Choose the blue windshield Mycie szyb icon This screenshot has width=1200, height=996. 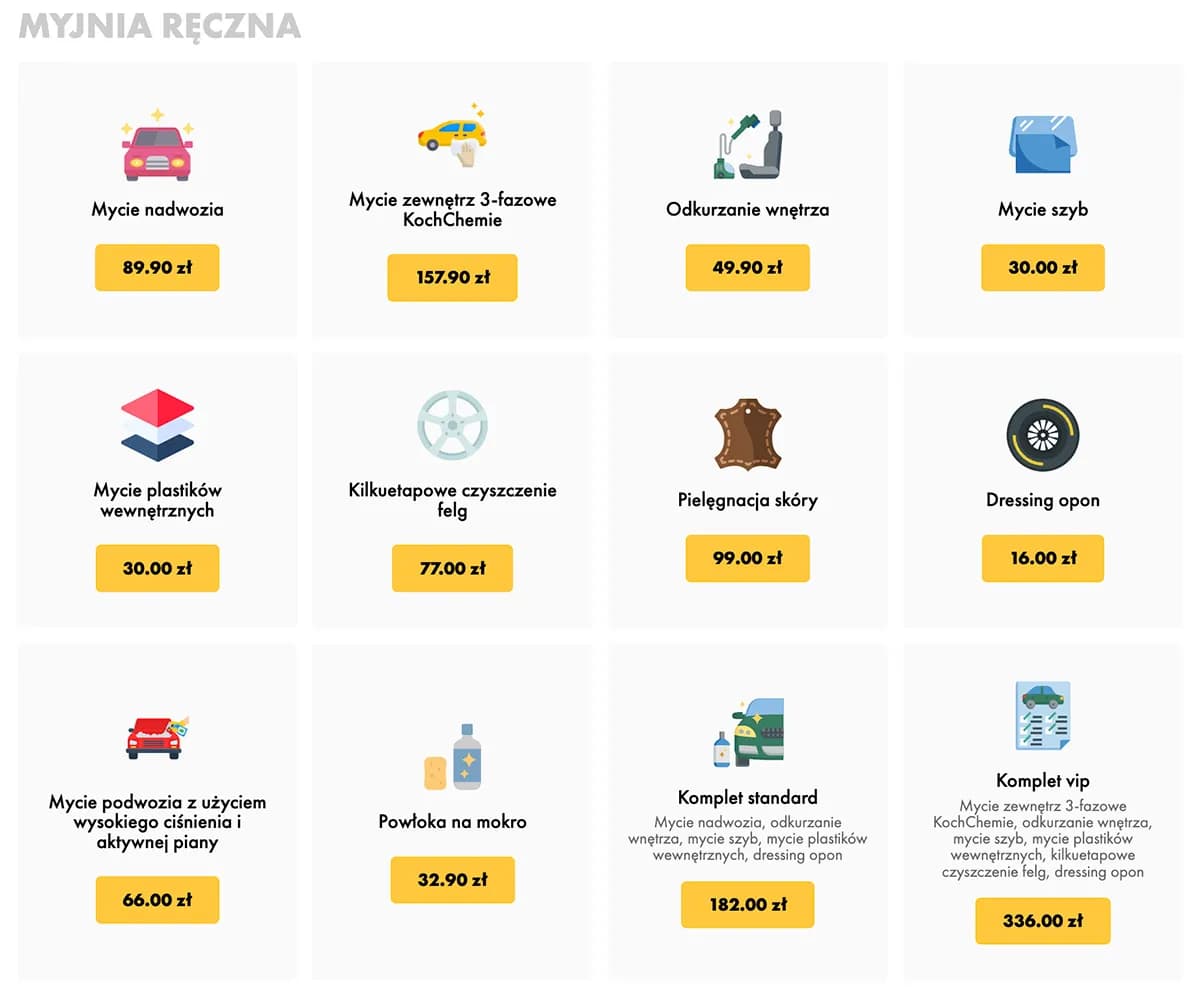[1043, 146]
